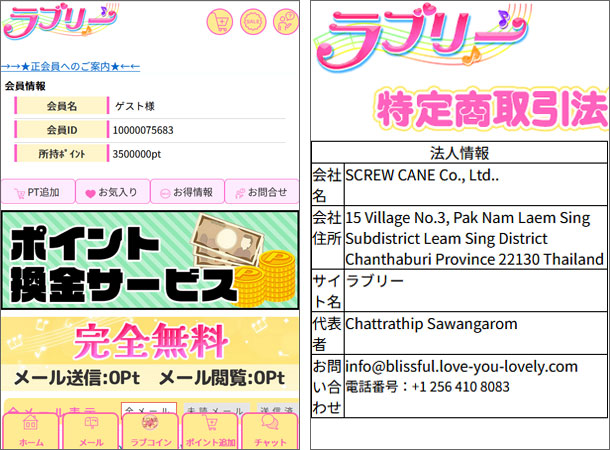
Task: Click the info@blissful.love-you-lovely.com email address
Action: [462, 366]
